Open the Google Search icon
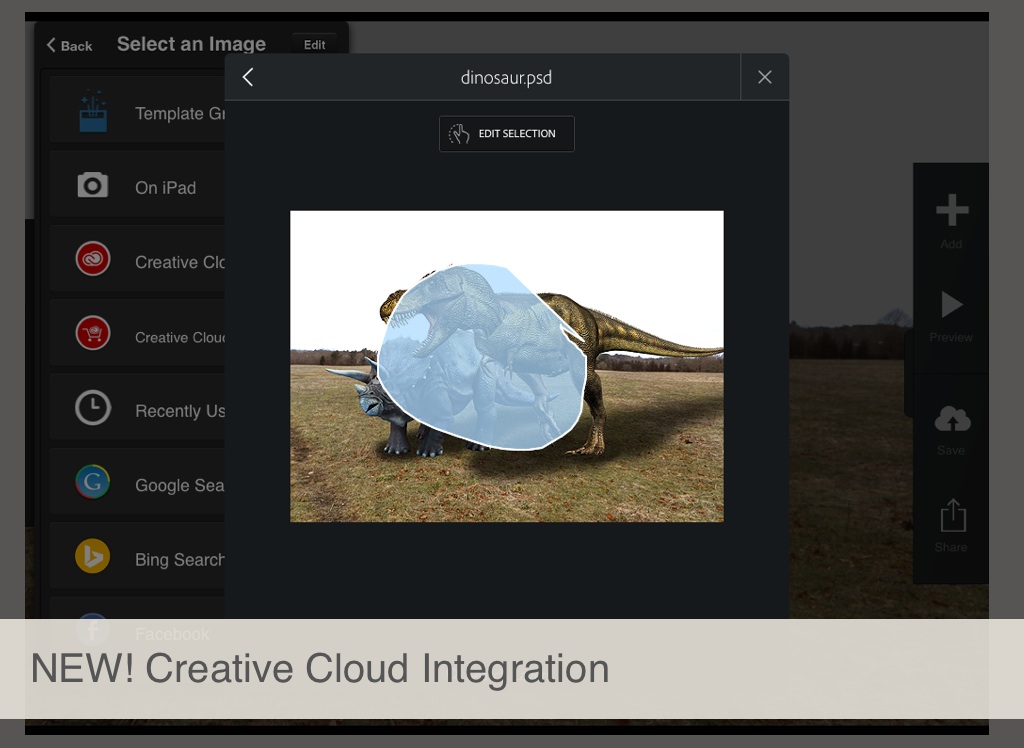This screenshot has width=1024, height=748. click(x=93, y=483)
